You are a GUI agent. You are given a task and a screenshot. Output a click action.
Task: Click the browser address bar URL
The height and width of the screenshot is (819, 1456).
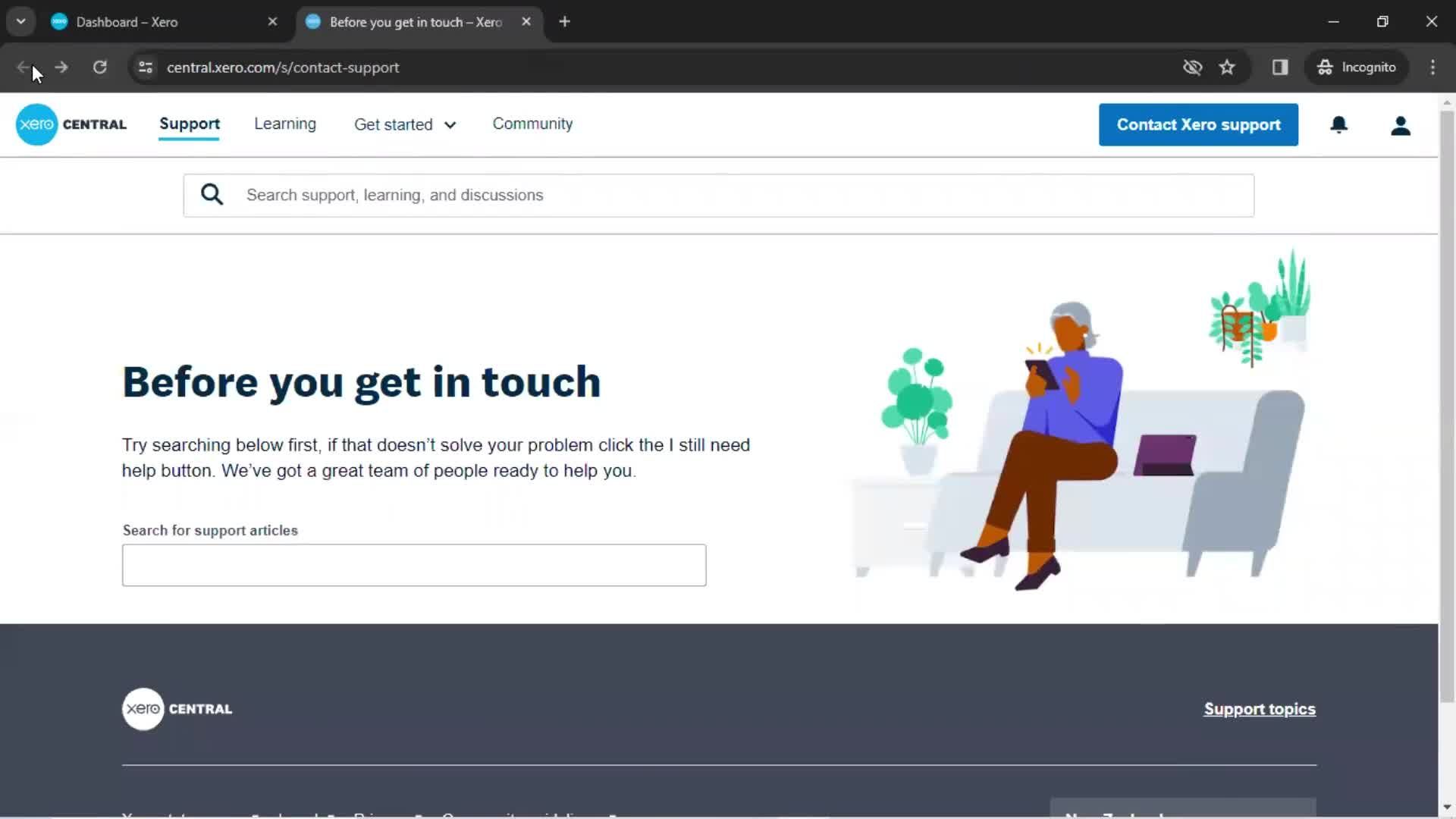(283, 67)
